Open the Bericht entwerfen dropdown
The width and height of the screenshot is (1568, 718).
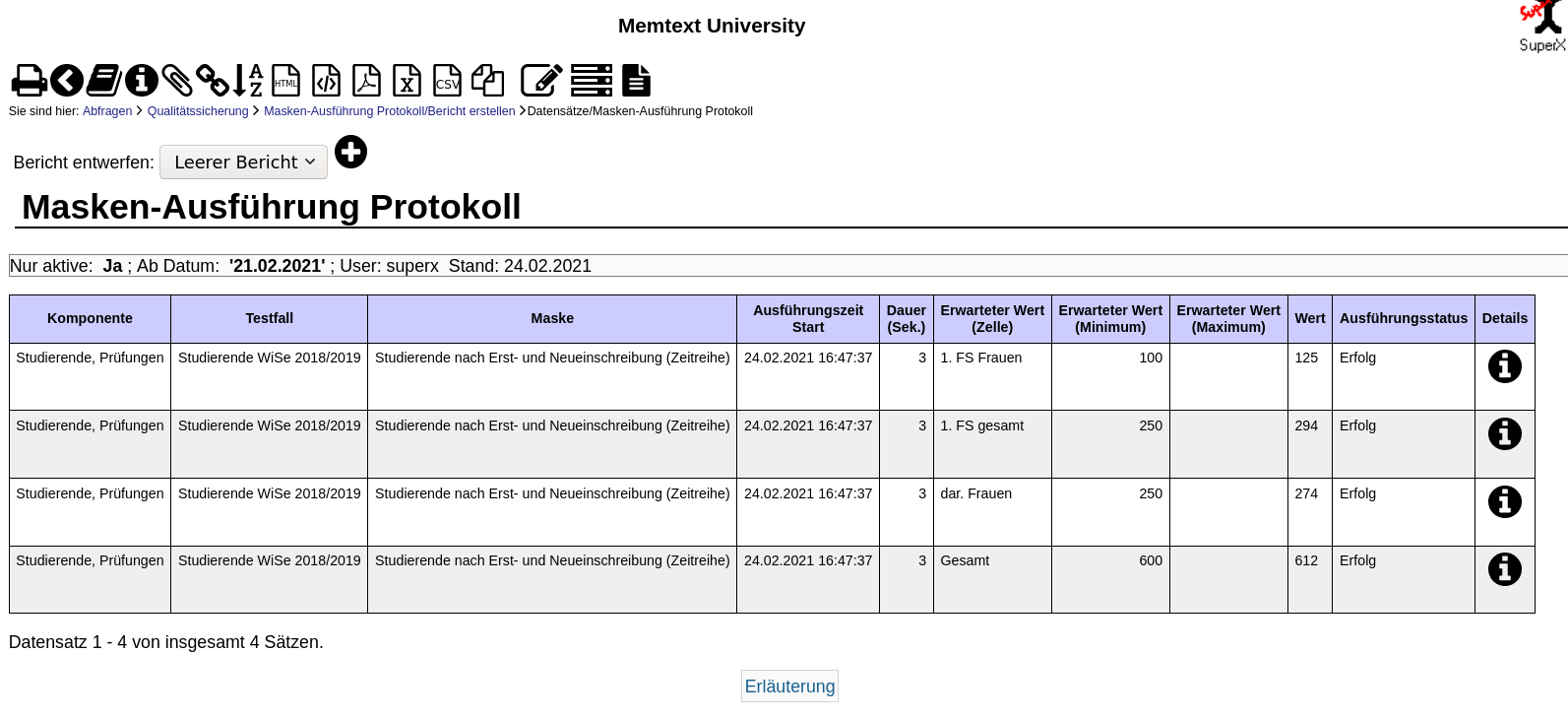[x=243, y=163]
